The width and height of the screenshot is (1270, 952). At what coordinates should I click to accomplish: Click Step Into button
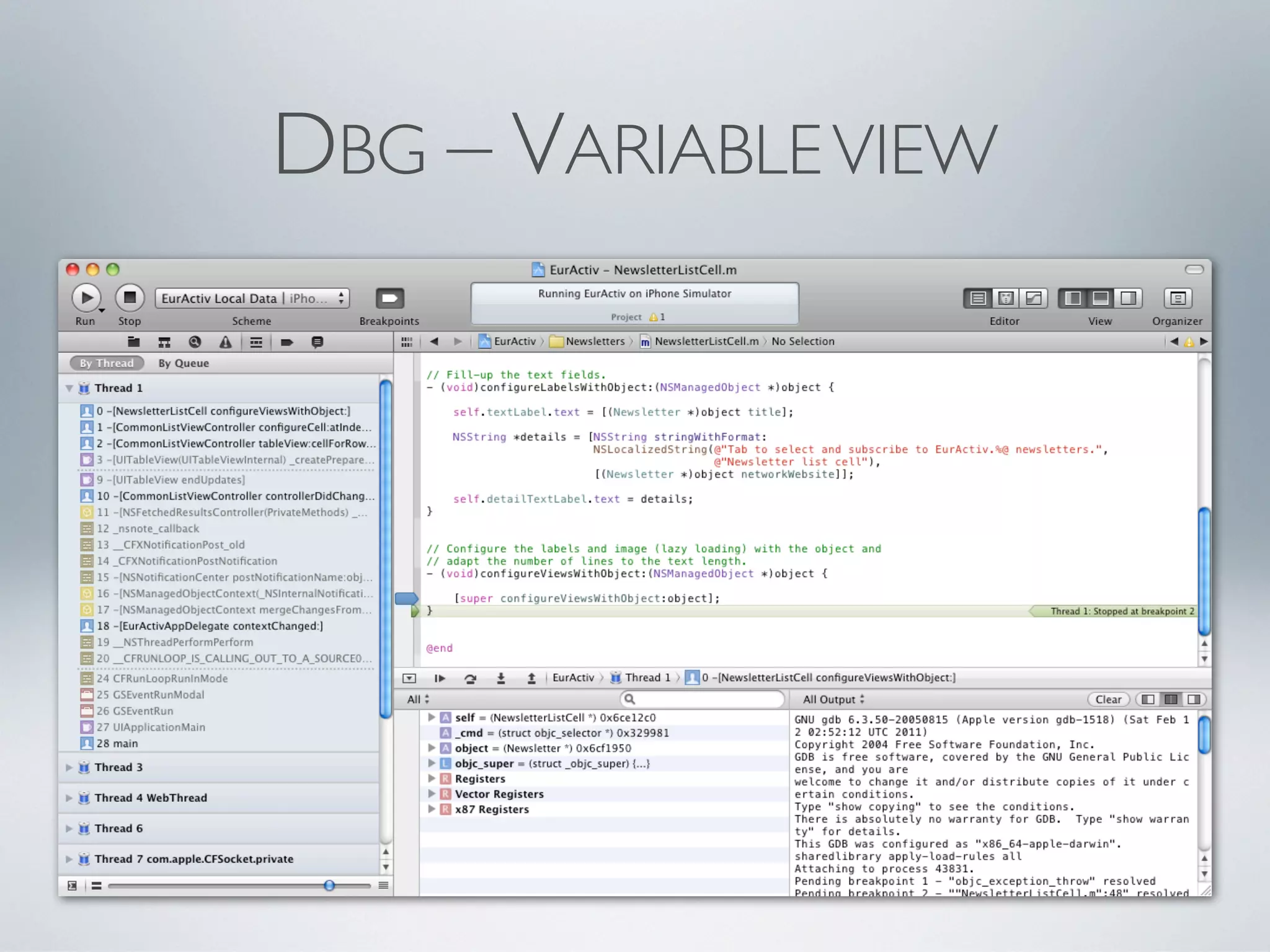point(501,678)
